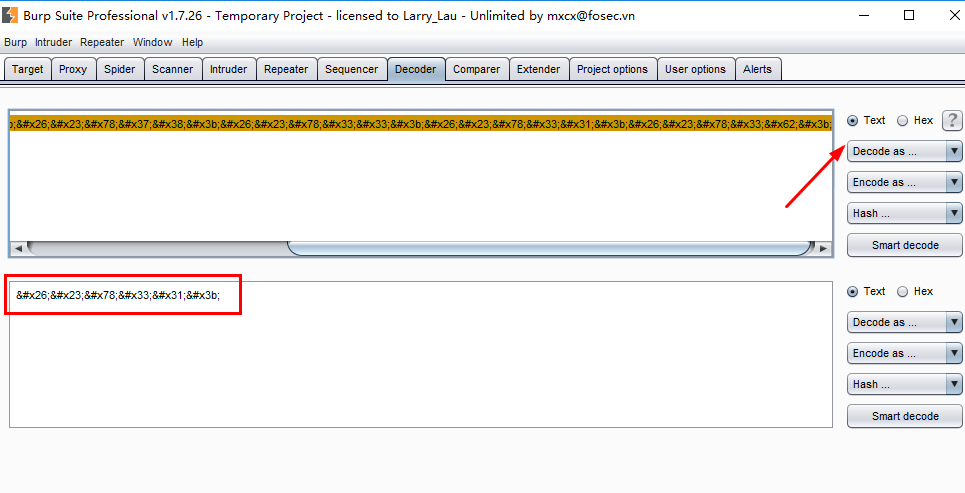Image resolution: width=965 pixels, height=493 pixels.
Task: Open the Burp menu
Action: 15,42
